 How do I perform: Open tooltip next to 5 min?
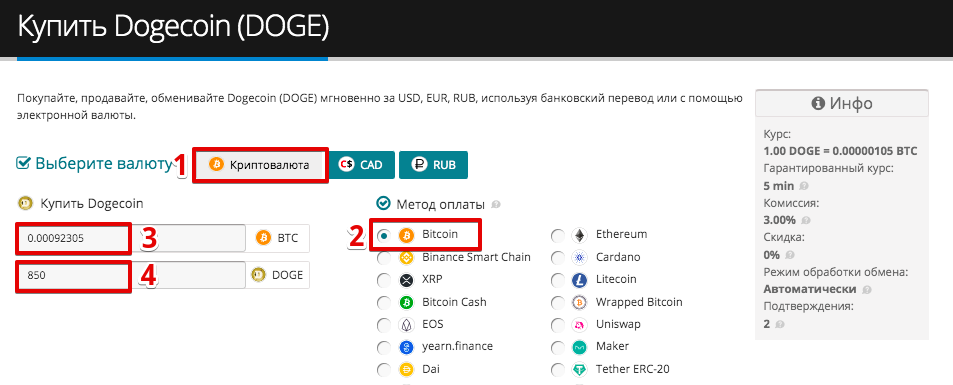[x=803, y=186]
